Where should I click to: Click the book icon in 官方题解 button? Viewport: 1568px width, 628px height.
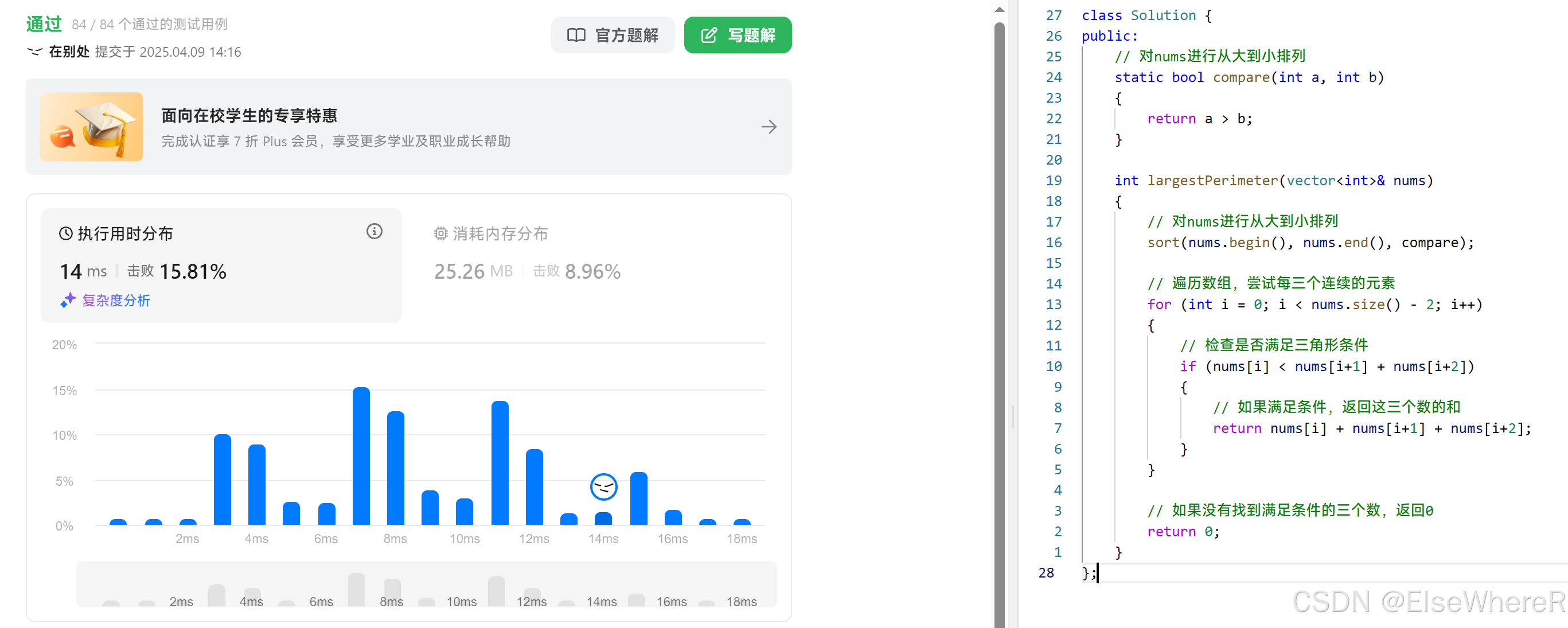(x=576, y=36)
